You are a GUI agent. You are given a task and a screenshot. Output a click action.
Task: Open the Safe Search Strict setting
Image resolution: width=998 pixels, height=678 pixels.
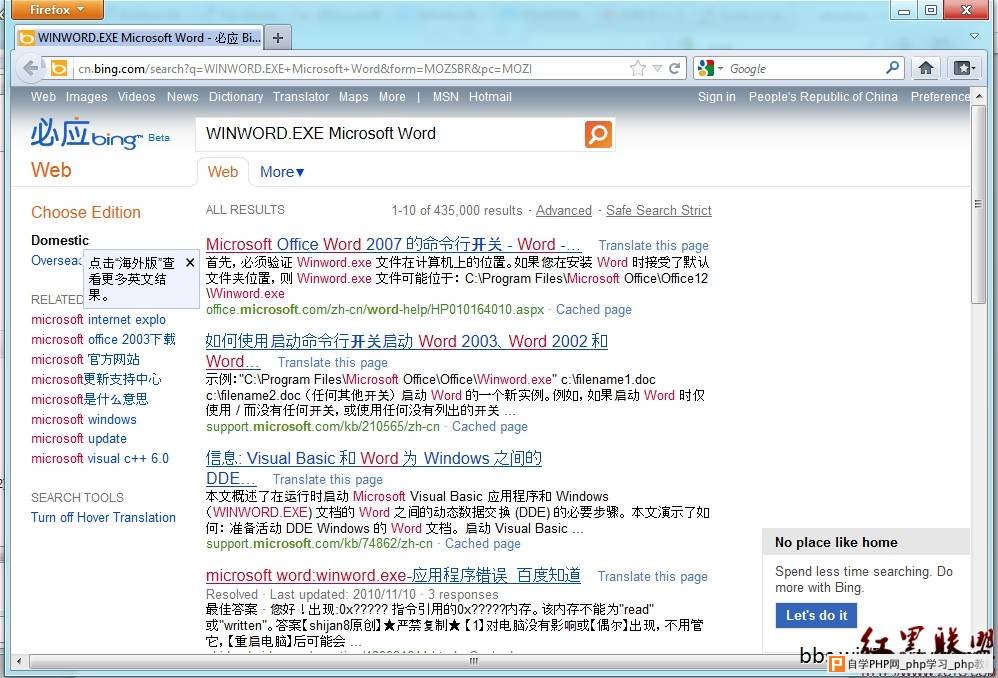click(658, 210)
